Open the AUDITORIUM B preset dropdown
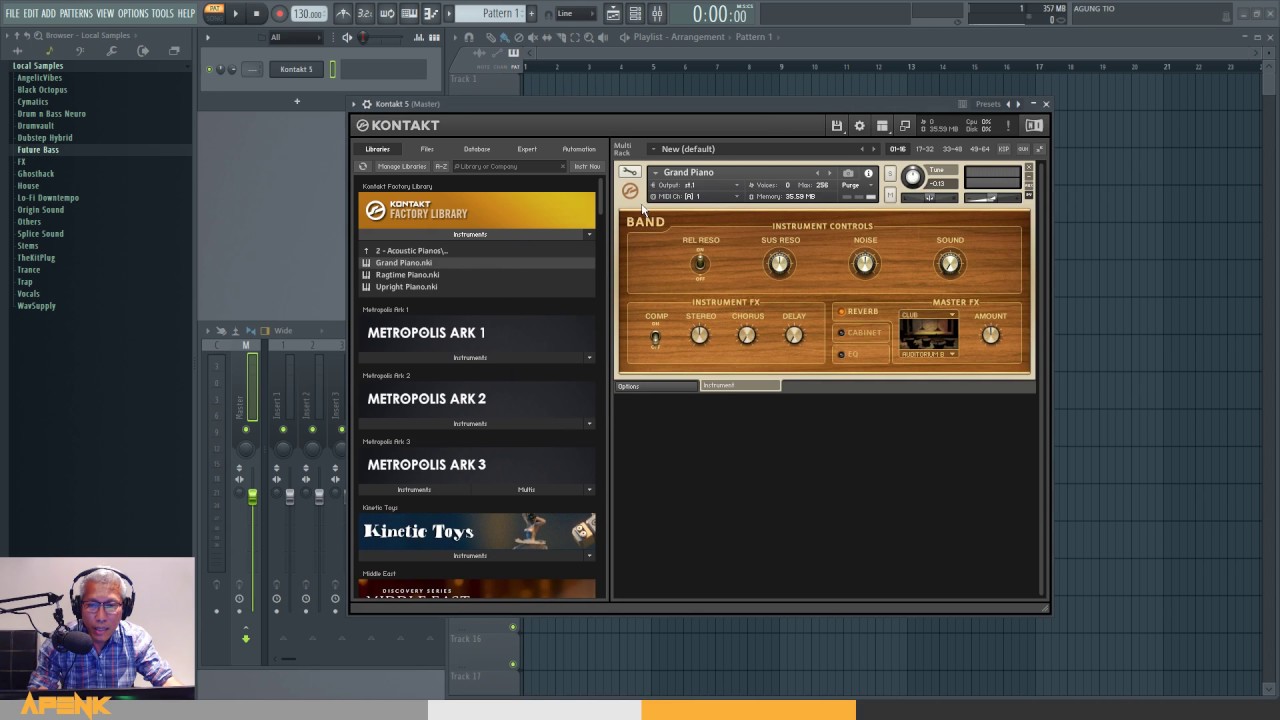The width and height of the screenshot is (1280, 720). [928, 354]
